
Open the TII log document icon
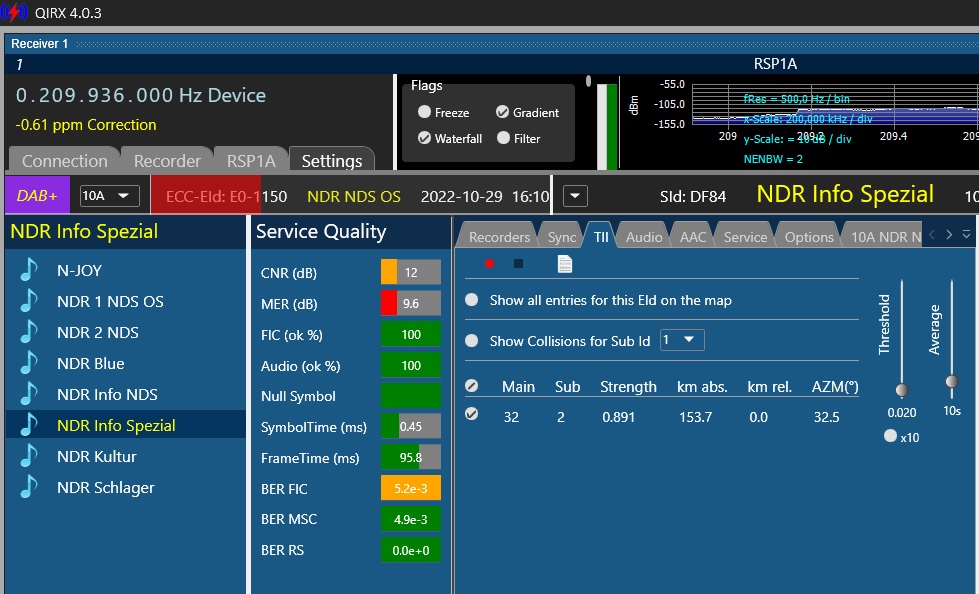click(x=564, y=264)
